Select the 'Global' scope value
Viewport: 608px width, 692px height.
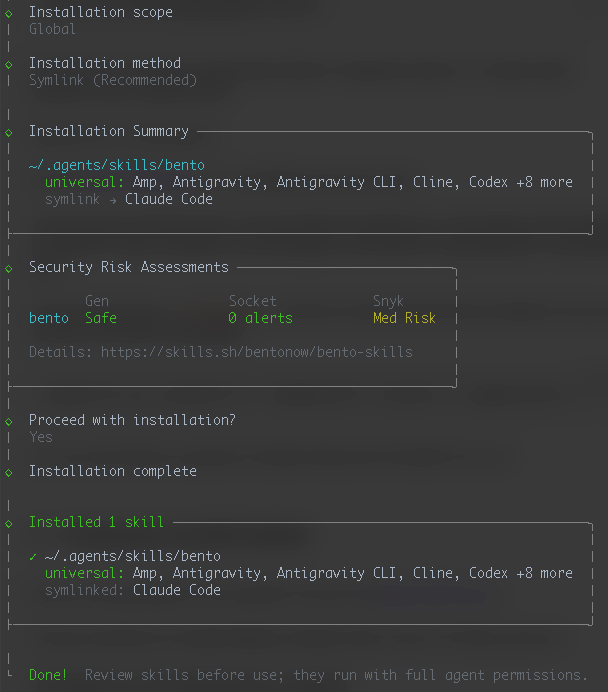click(x=52, y=29)
